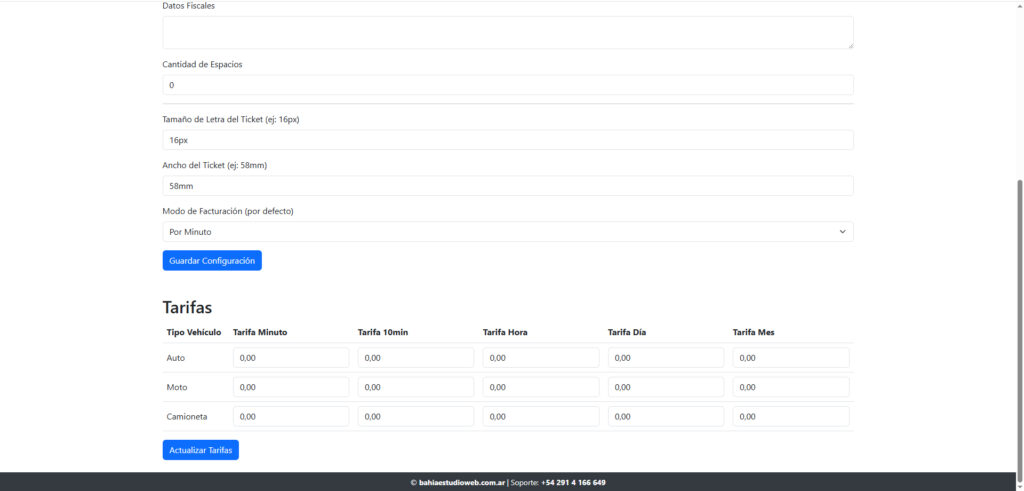
Task: Click the Tamaño de Letra del Ticket field
Action: tap(507, 140)
